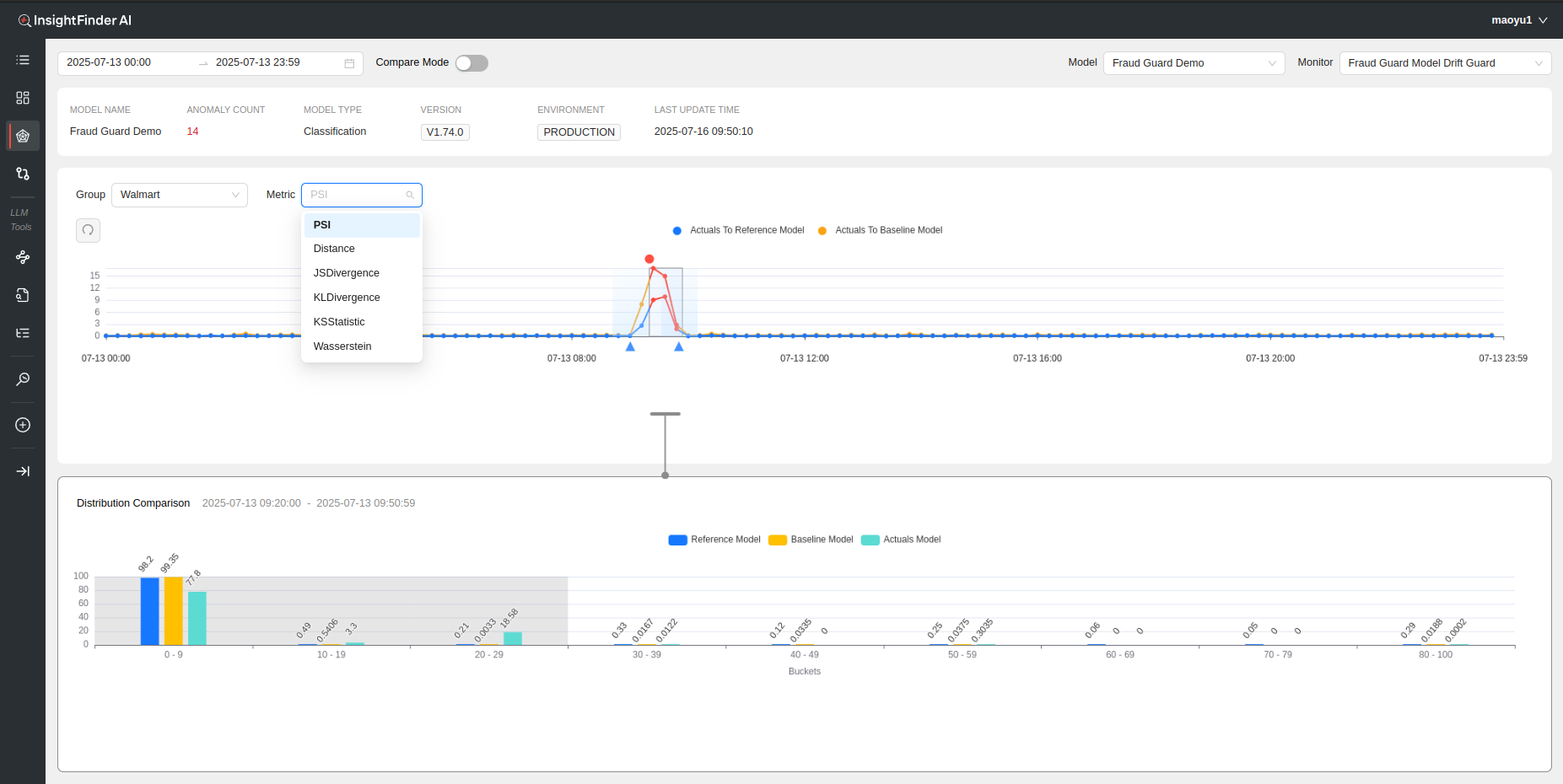Choose Wasserstein metric option
1563x784 pixels.
pyautogui.click(x=342, y=346)
